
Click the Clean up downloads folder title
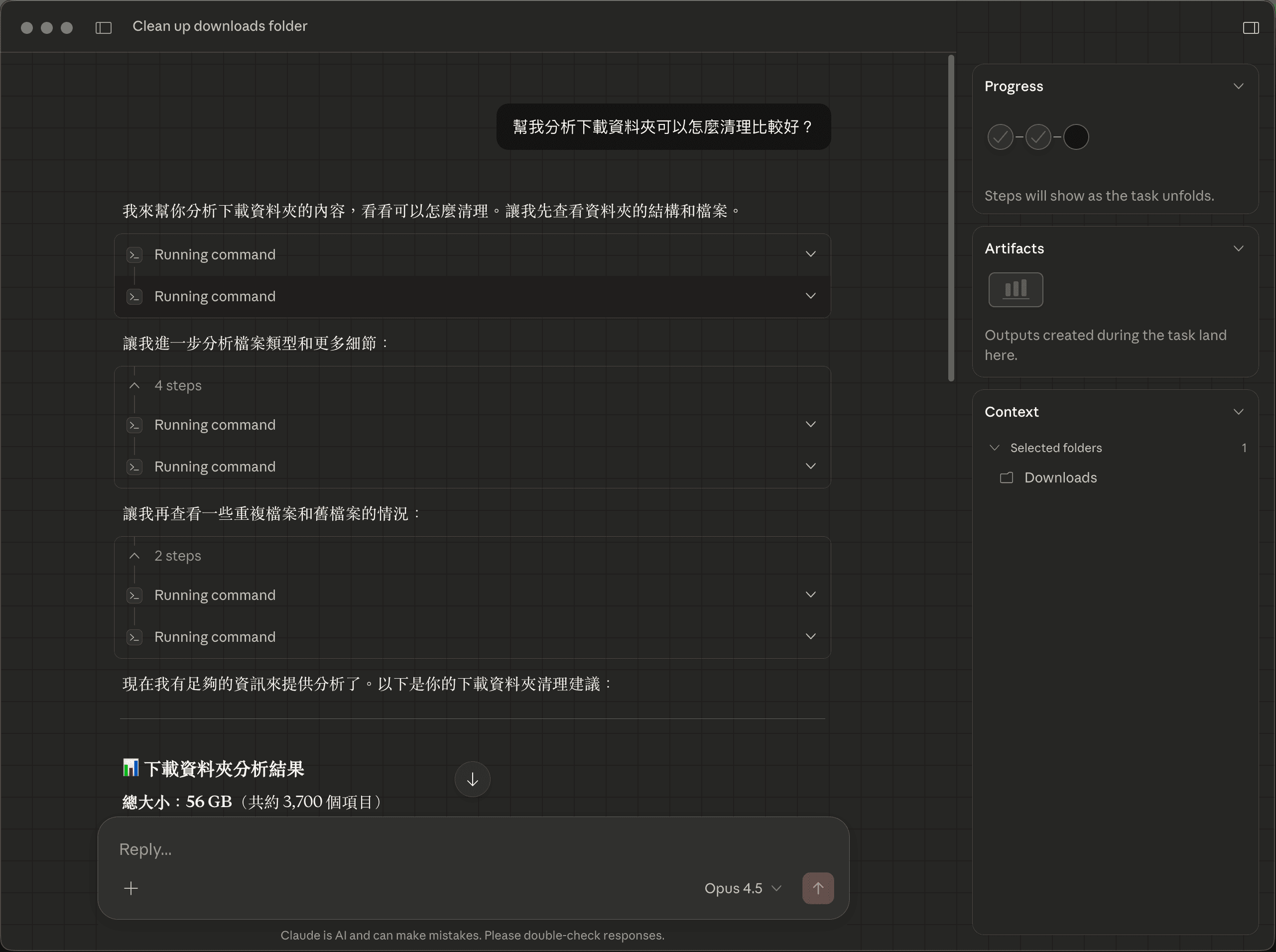pyautogui.click(x=220, y=26)
